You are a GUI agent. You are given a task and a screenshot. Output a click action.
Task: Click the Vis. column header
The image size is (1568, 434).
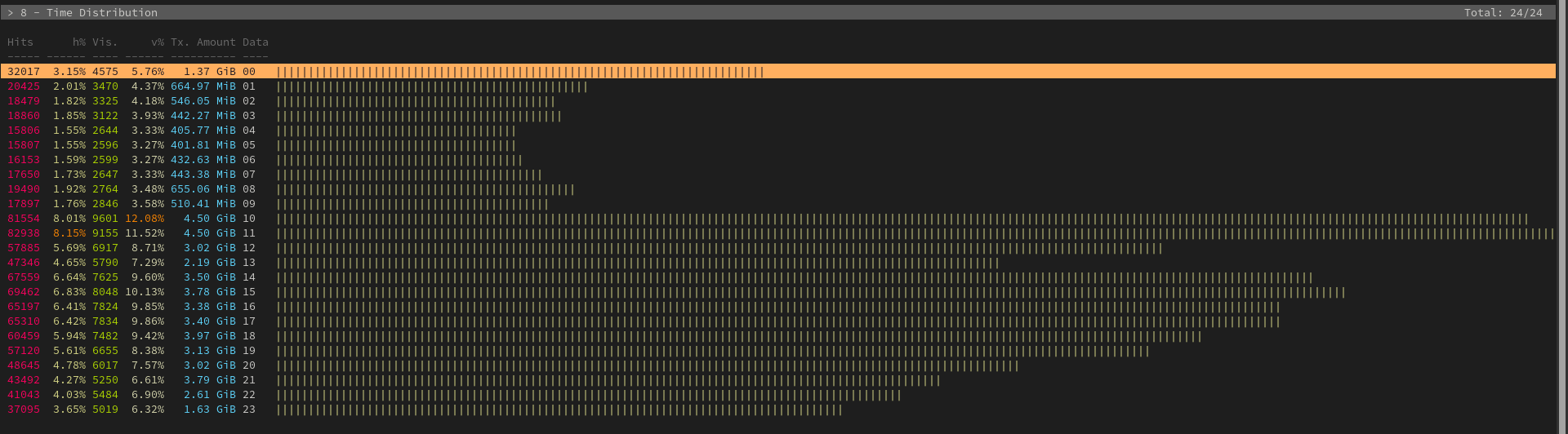click(x=105, y=42)
